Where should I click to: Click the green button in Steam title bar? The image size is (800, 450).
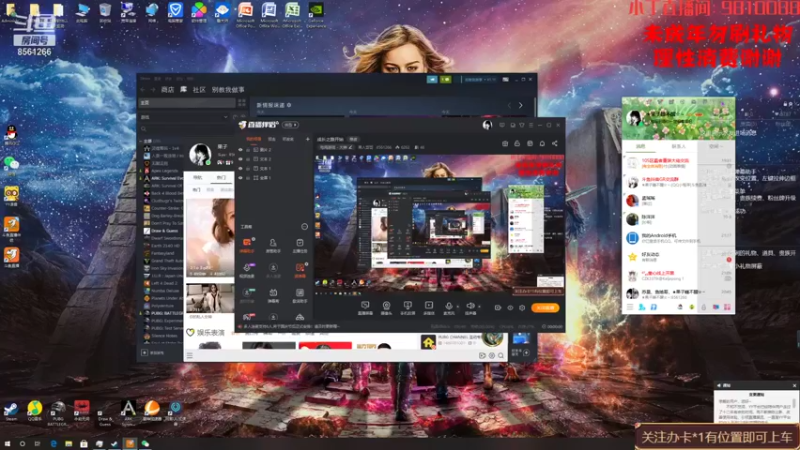pyautogui.click(x=445, y=80)
